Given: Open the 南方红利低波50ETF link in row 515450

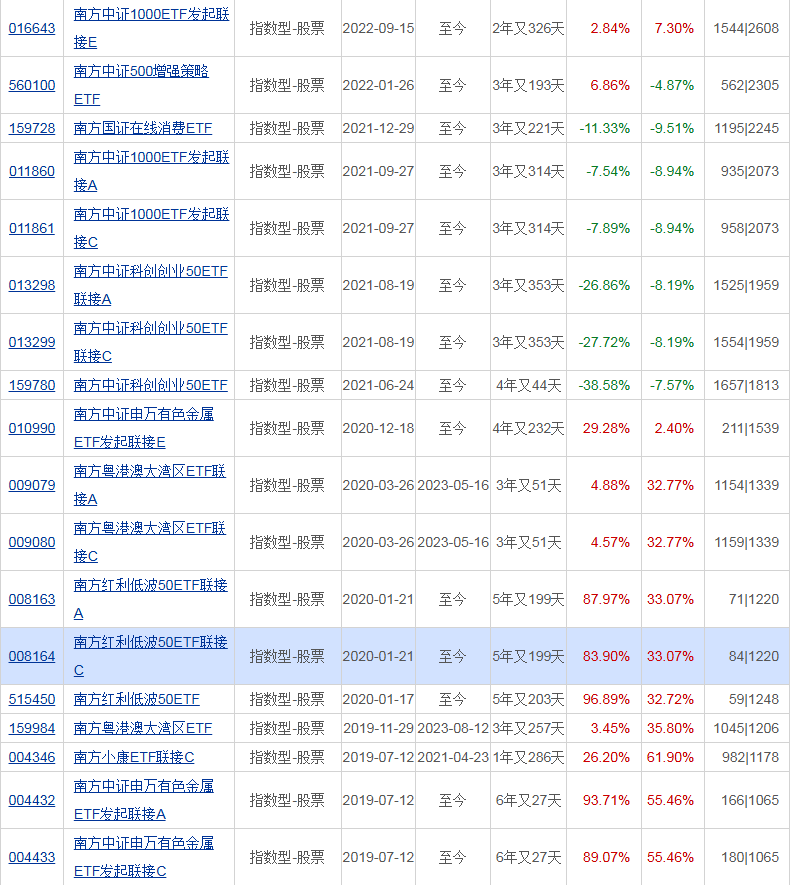Looking at the screenshot, I should pos(137,699).
